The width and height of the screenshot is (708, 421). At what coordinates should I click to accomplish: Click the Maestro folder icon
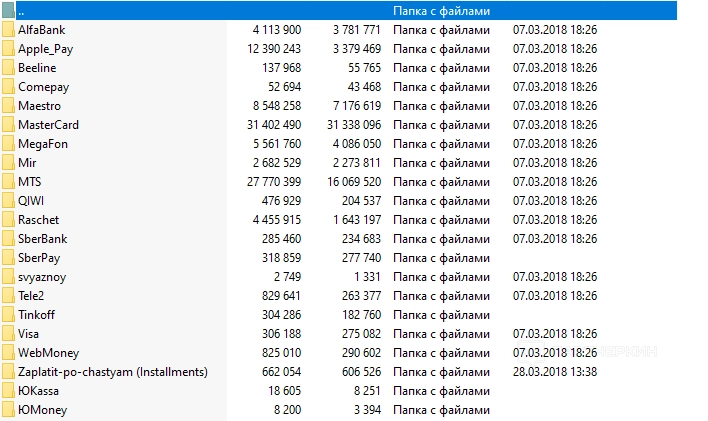[x=8, y=106]
